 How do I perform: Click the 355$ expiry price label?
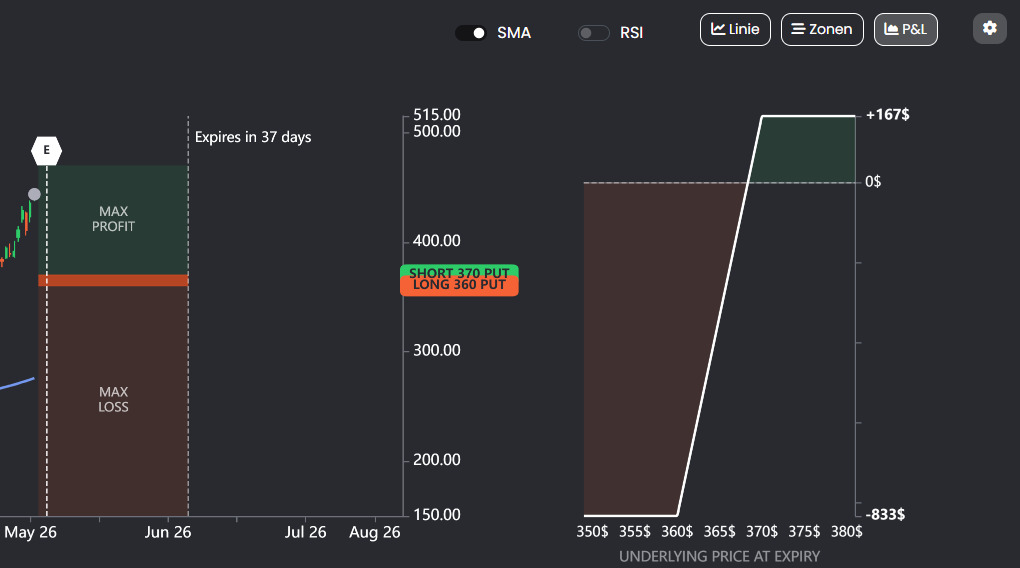[x=634, y=532]
